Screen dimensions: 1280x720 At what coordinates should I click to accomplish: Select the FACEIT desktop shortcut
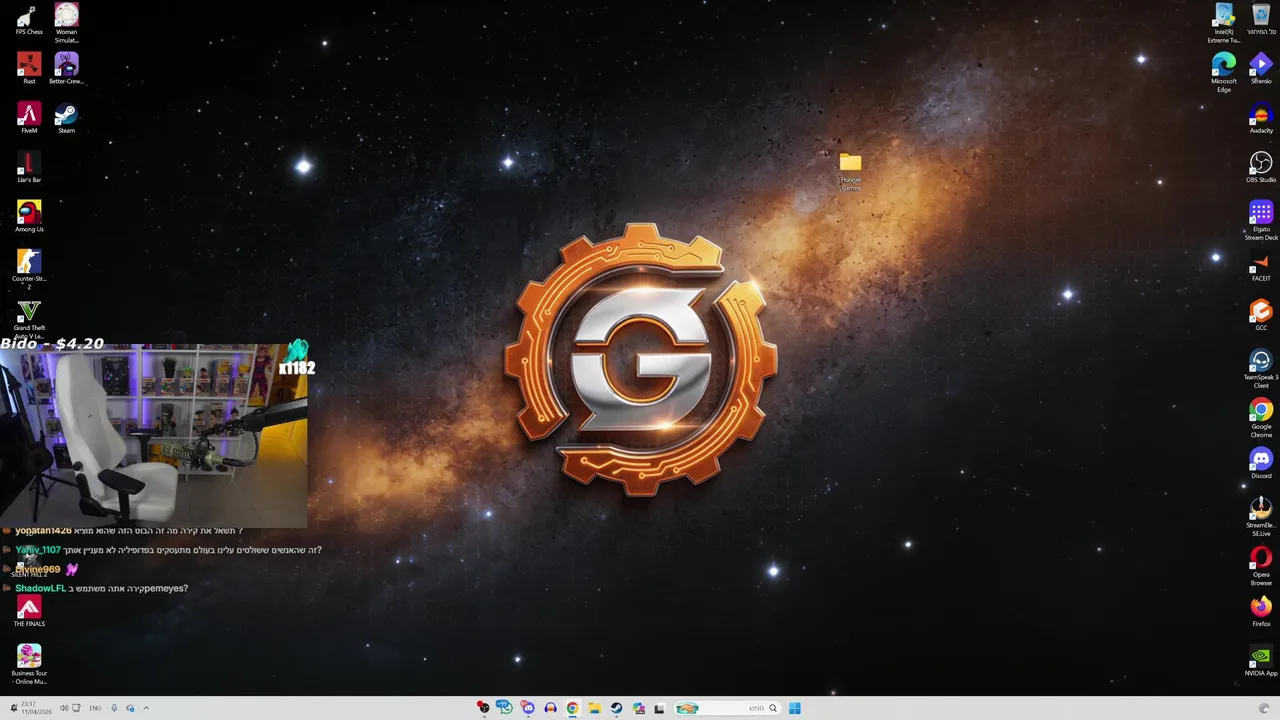(x=1261, y=266)
